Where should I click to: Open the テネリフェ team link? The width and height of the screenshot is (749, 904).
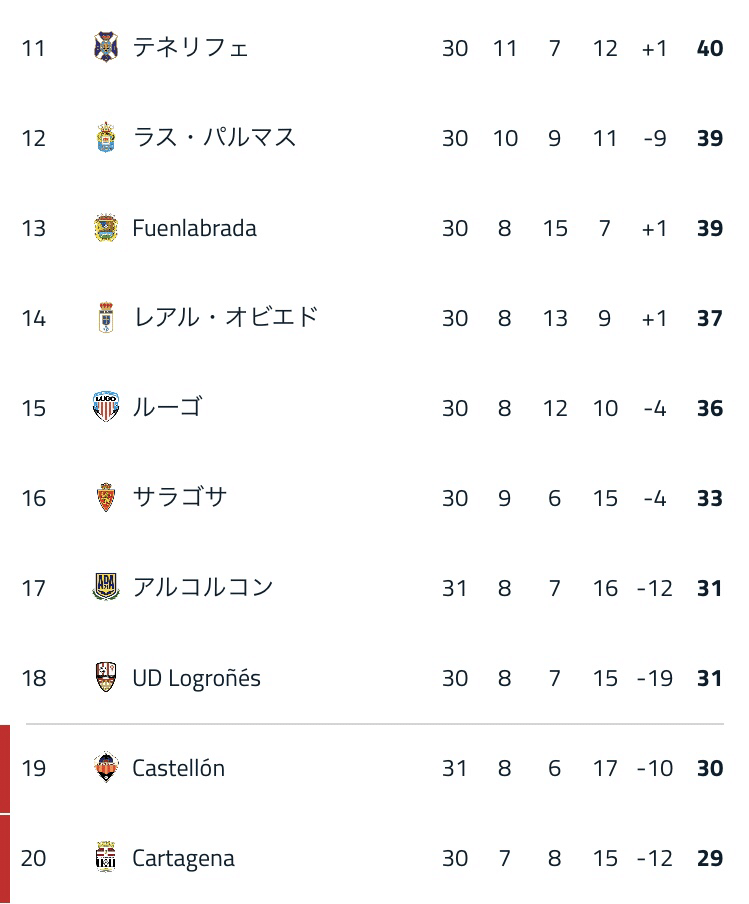(x=191, y=48)
